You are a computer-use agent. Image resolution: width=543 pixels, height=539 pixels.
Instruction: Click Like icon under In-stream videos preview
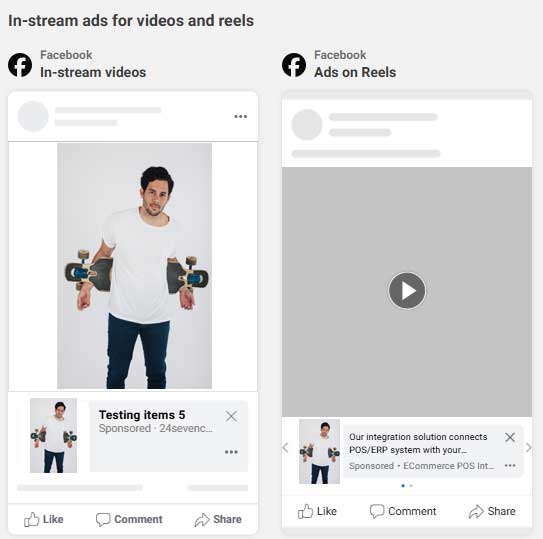tap(32, 519)
